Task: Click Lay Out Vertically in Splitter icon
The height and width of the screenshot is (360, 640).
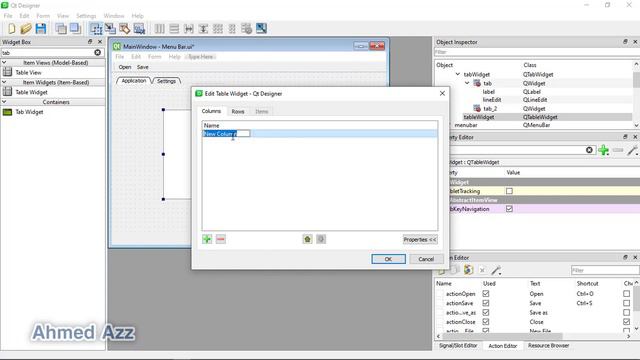Action: coord(203,29)
